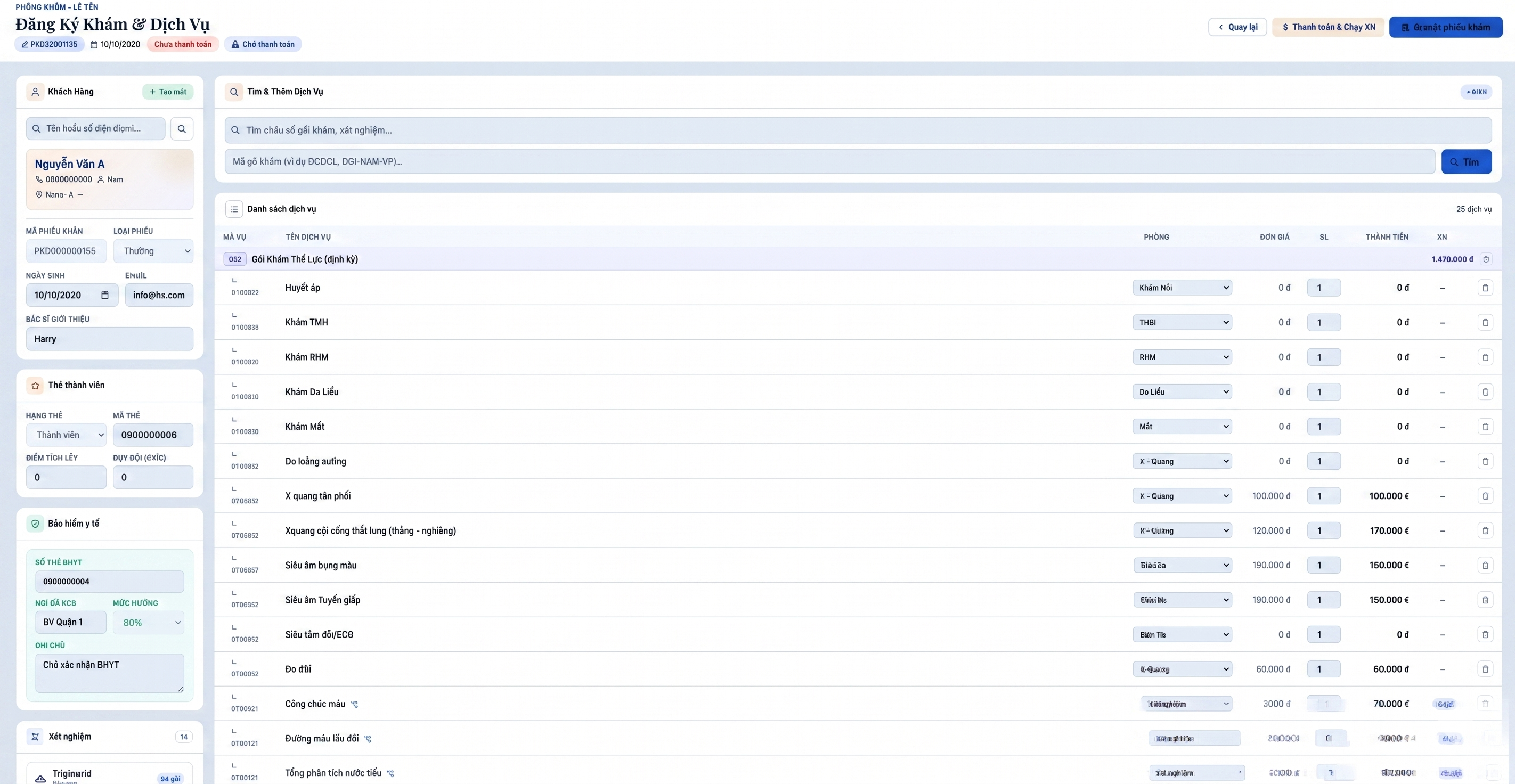This screenshot has height=784, width=1515.
Task: Expand the RHM room dropdown
Action: click(x=1182, y=357)
